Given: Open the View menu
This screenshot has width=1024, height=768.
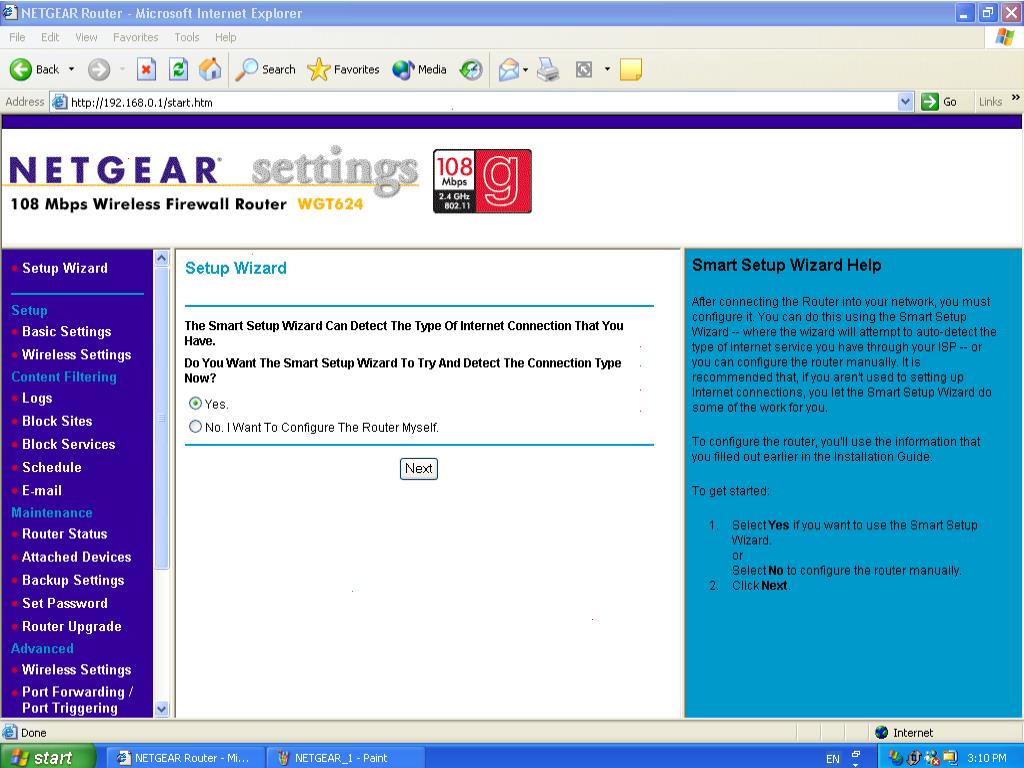Looking at the screenshot, I should [x=86, y=37].
